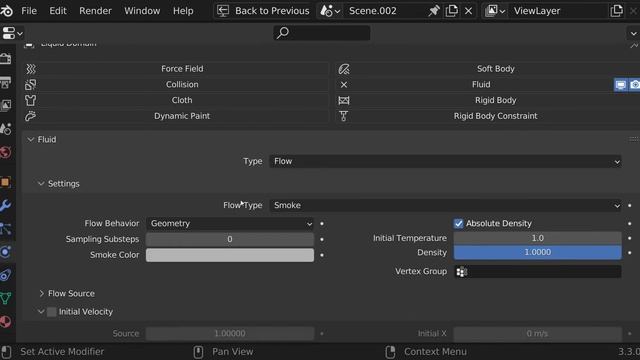Enable Soft Body physics

(488, 69)
